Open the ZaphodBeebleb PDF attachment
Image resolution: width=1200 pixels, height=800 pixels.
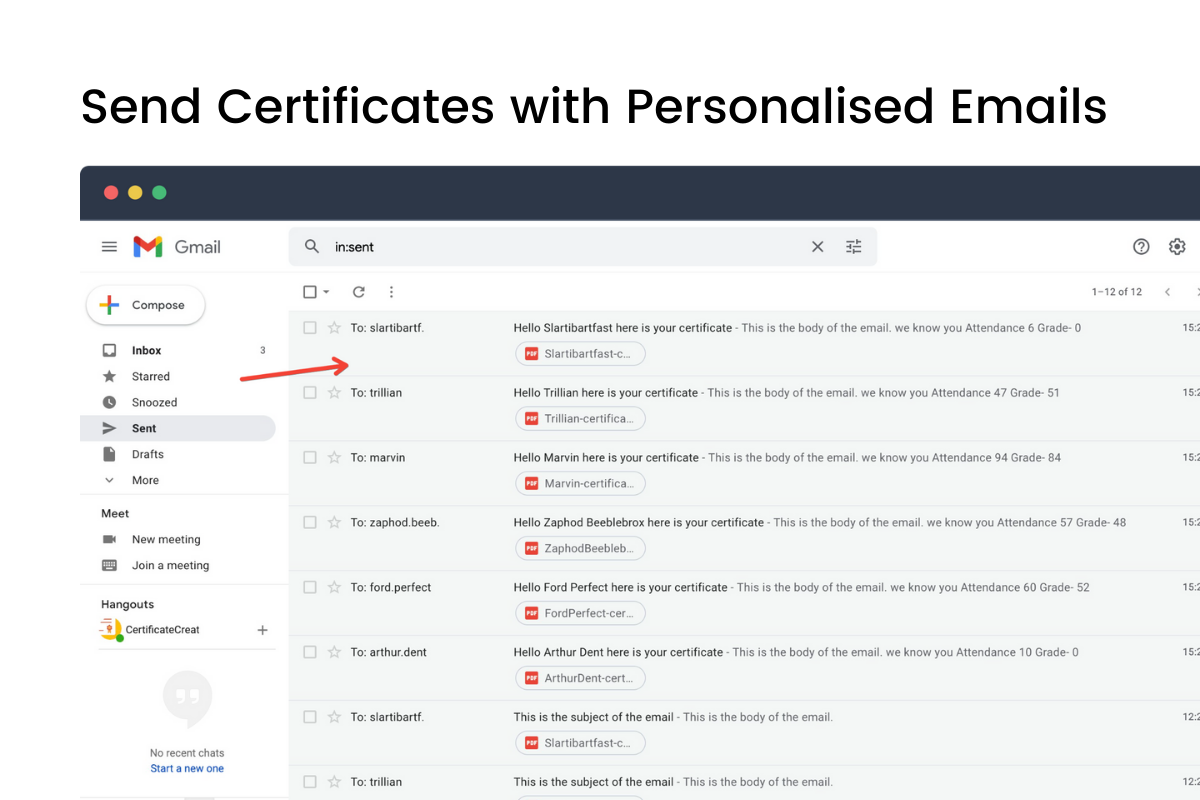tap(580, 548)
